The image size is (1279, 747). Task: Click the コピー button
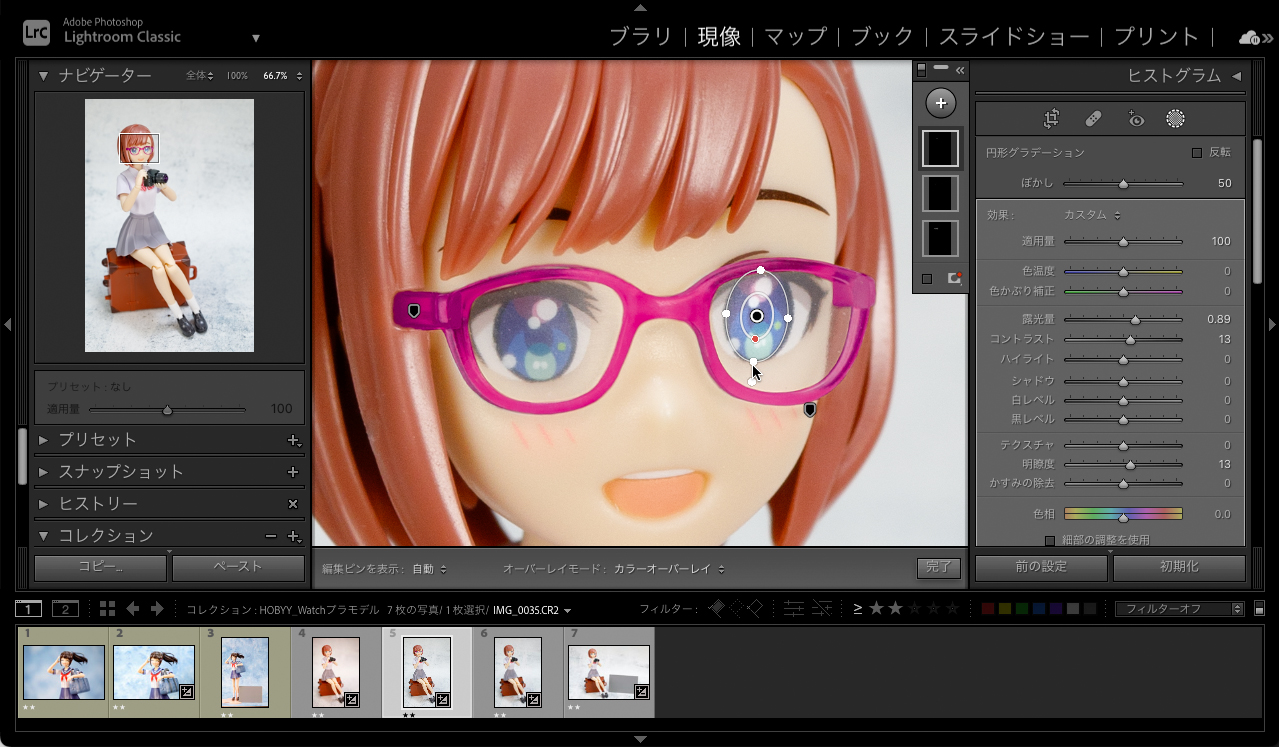coord(100,567)
